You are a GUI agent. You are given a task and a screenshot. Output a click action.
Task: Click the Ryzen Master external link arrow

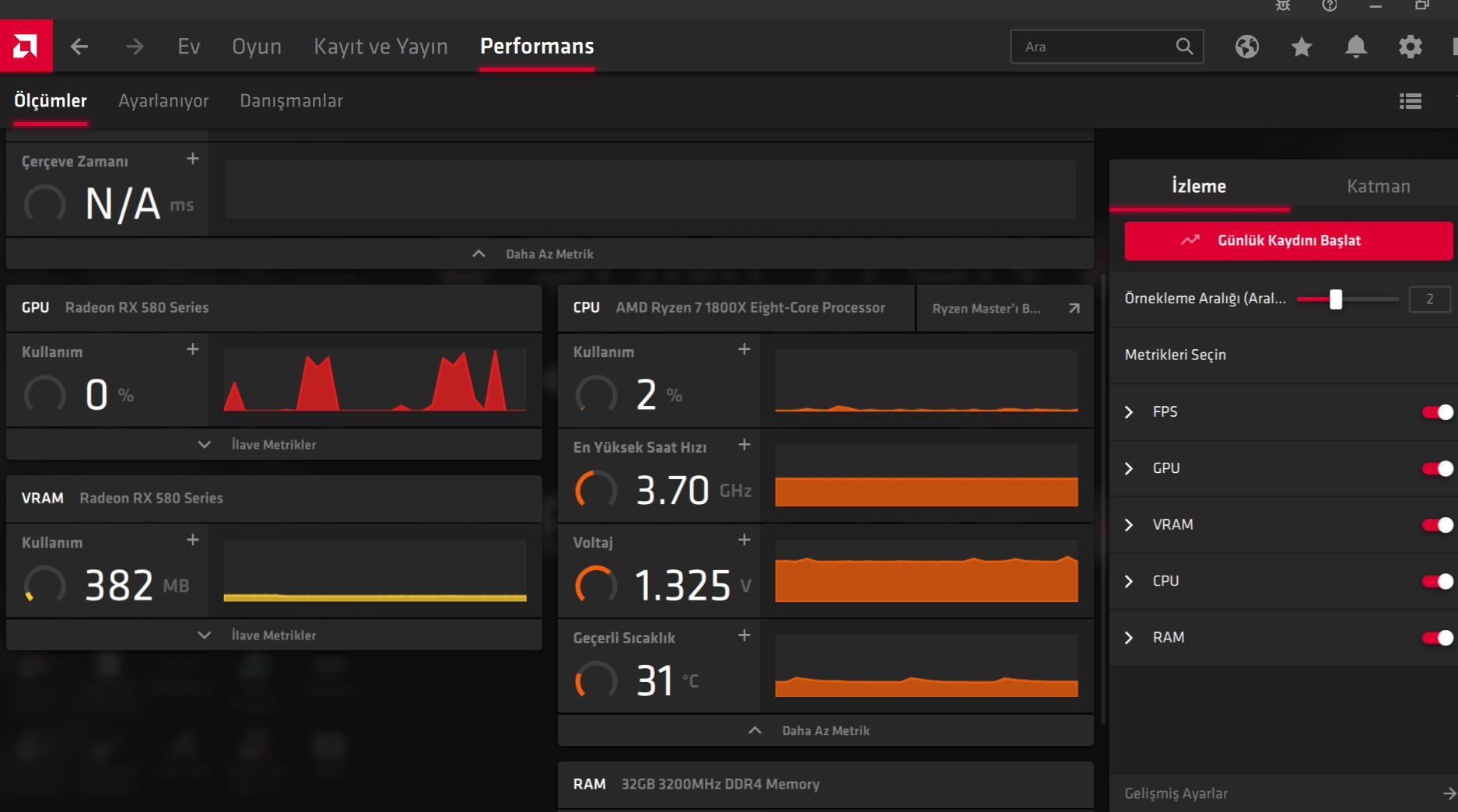(x=1074, y=308)
